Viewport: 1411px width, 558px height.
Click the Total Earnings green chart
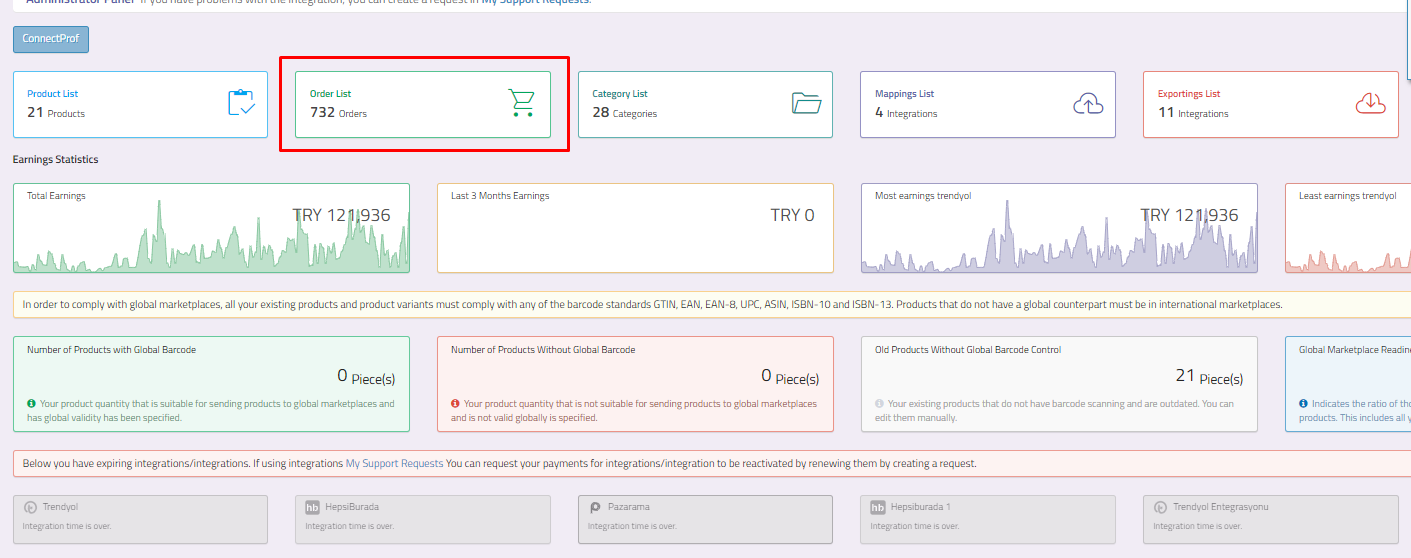tap(211, 245)
